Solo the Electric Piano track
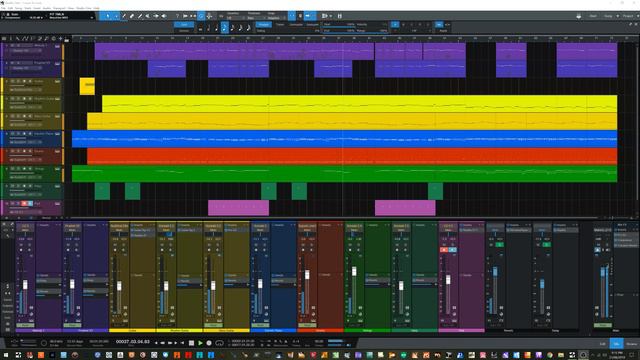Screen dimensions: 640x360 (x=18, y=133)
